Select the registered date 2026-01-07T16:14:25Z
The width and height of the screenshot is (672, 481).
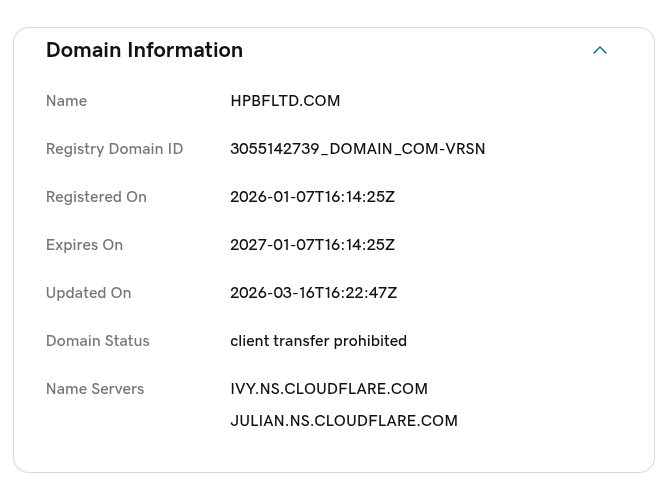click(x=312, y=197)
